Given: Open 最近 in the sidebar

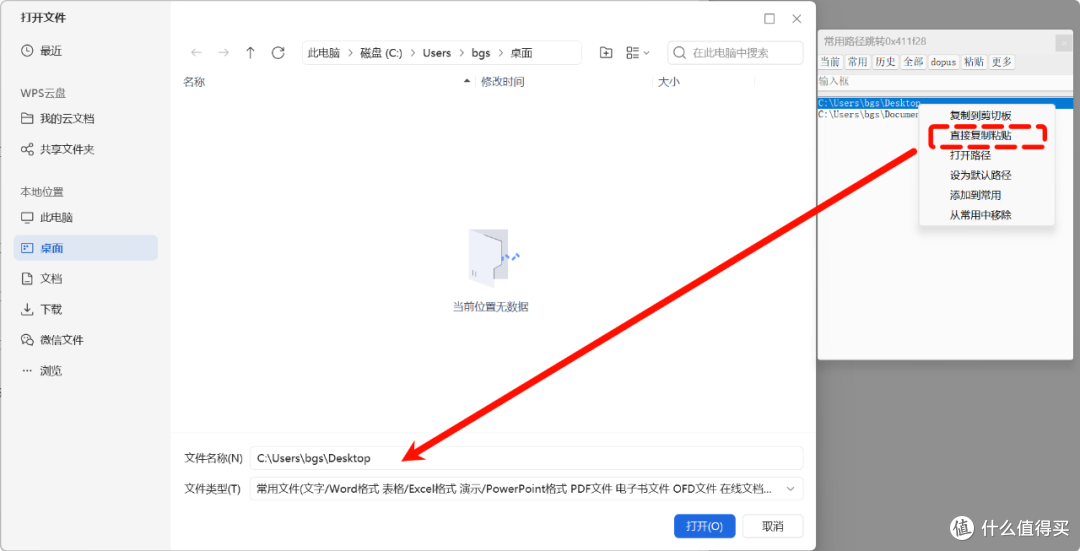Looking at the screenshot, I should [x=85, y=50].
